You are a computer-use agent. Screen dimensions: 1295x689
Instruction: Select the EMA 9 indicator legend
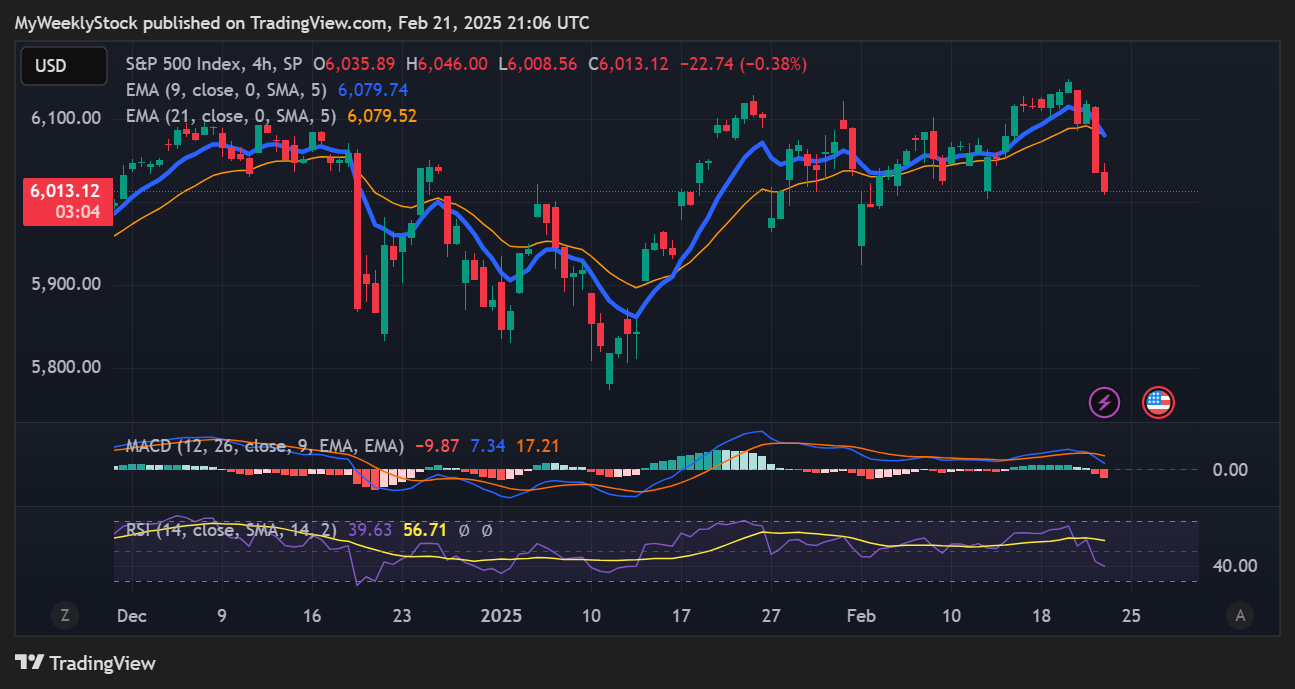(228, 89)
